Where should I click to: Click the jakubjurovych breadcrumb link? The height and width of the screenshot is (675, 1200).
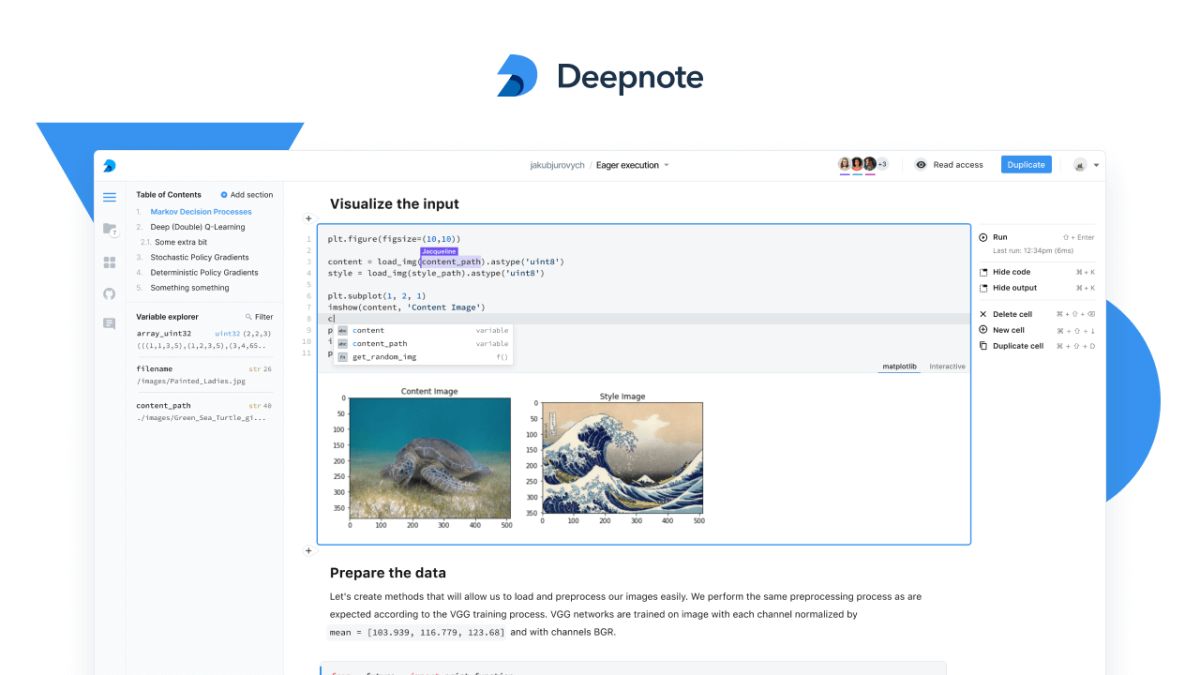(557, 165)
